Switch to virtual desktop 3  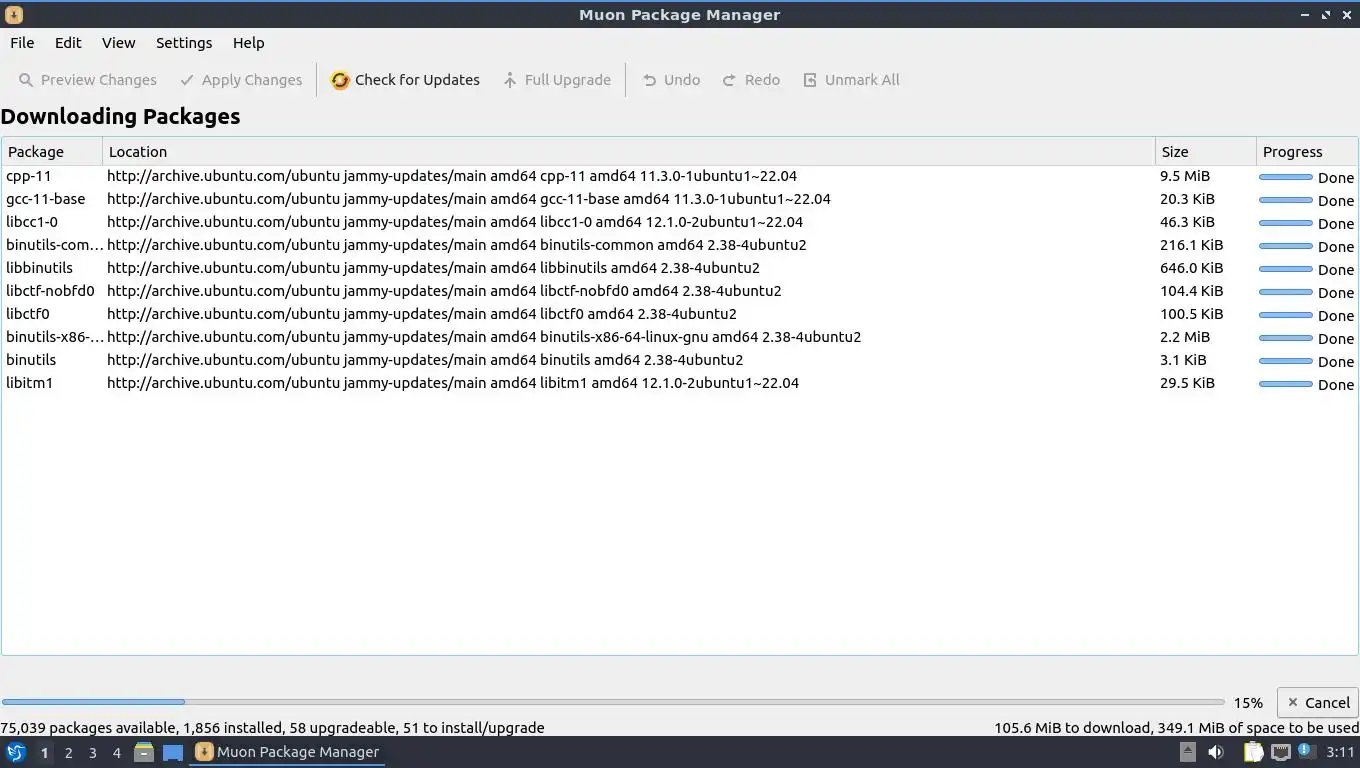coord(92,753)
